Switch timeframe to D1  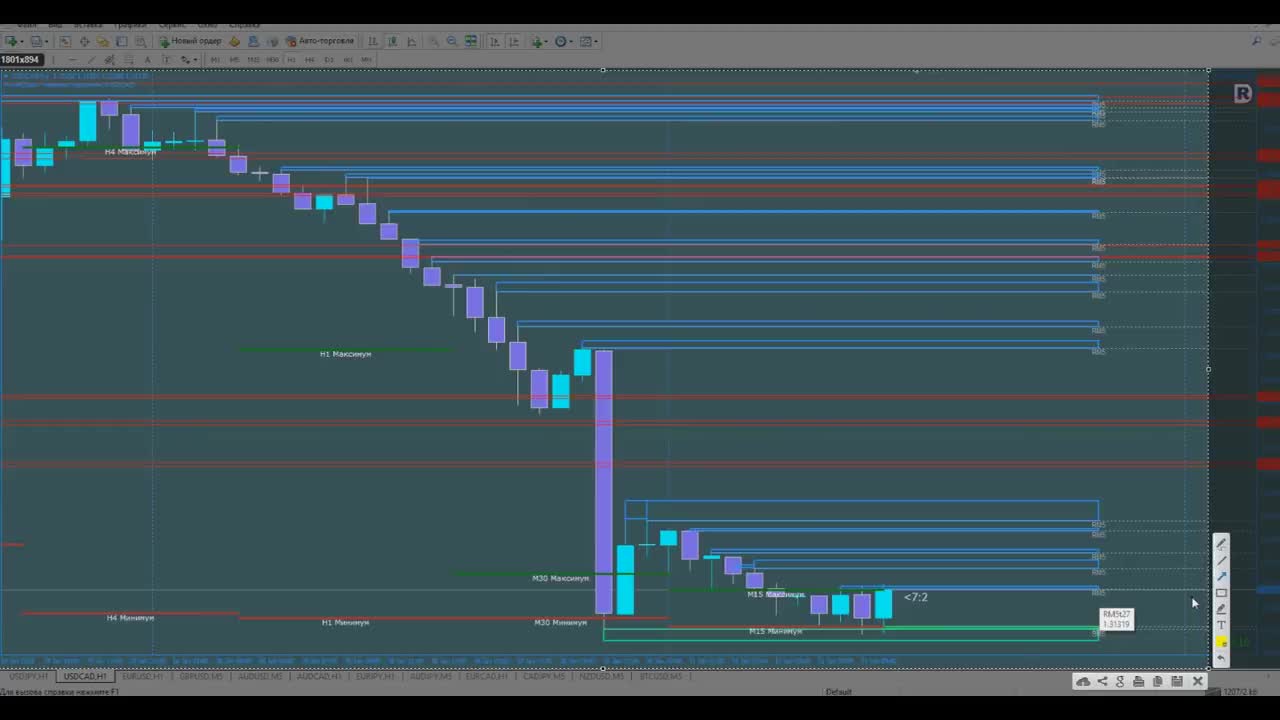pos(328,60)
